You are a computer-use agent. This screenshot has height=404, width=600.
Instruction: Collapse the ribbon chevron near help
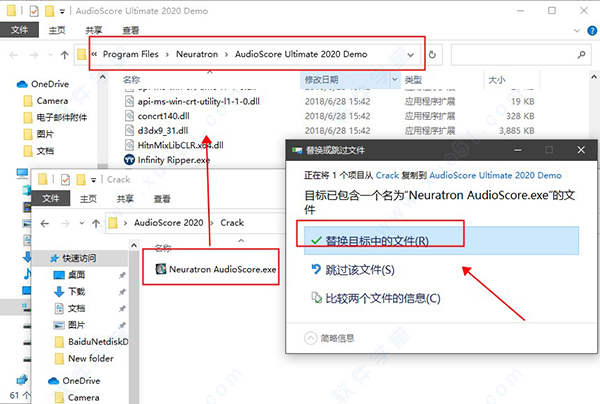[577, 31]
